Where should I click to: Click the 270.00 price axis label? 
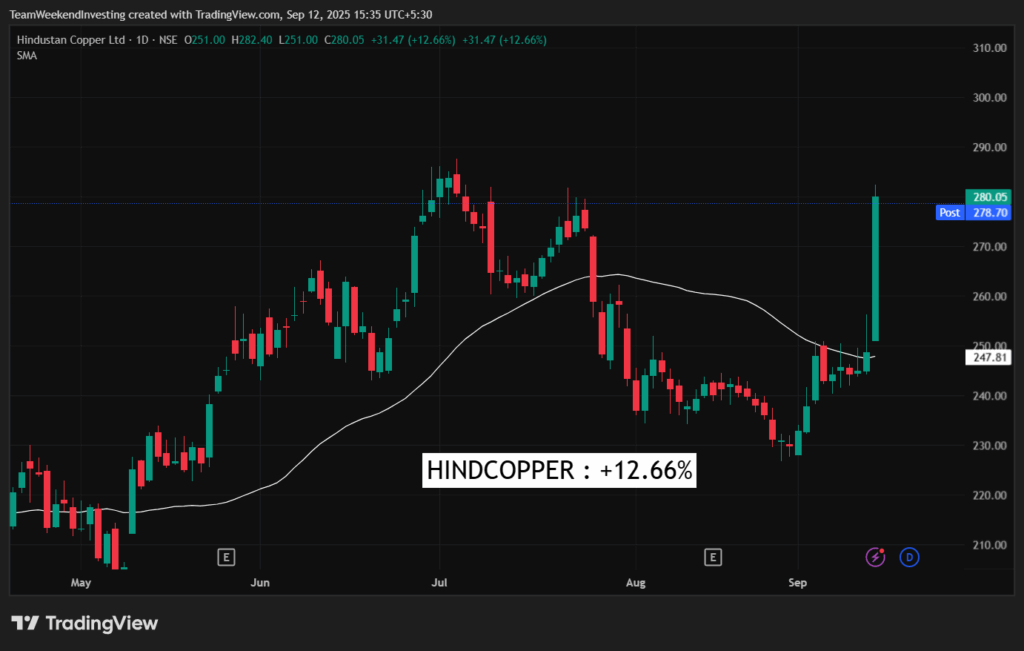point(989,247)
